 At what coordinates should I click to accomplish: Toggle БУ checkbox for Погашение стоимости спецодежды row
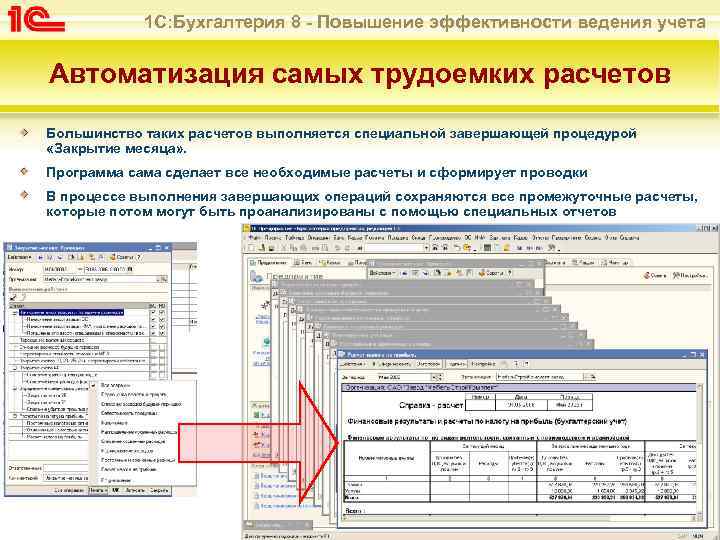click(x=153, y=332)
